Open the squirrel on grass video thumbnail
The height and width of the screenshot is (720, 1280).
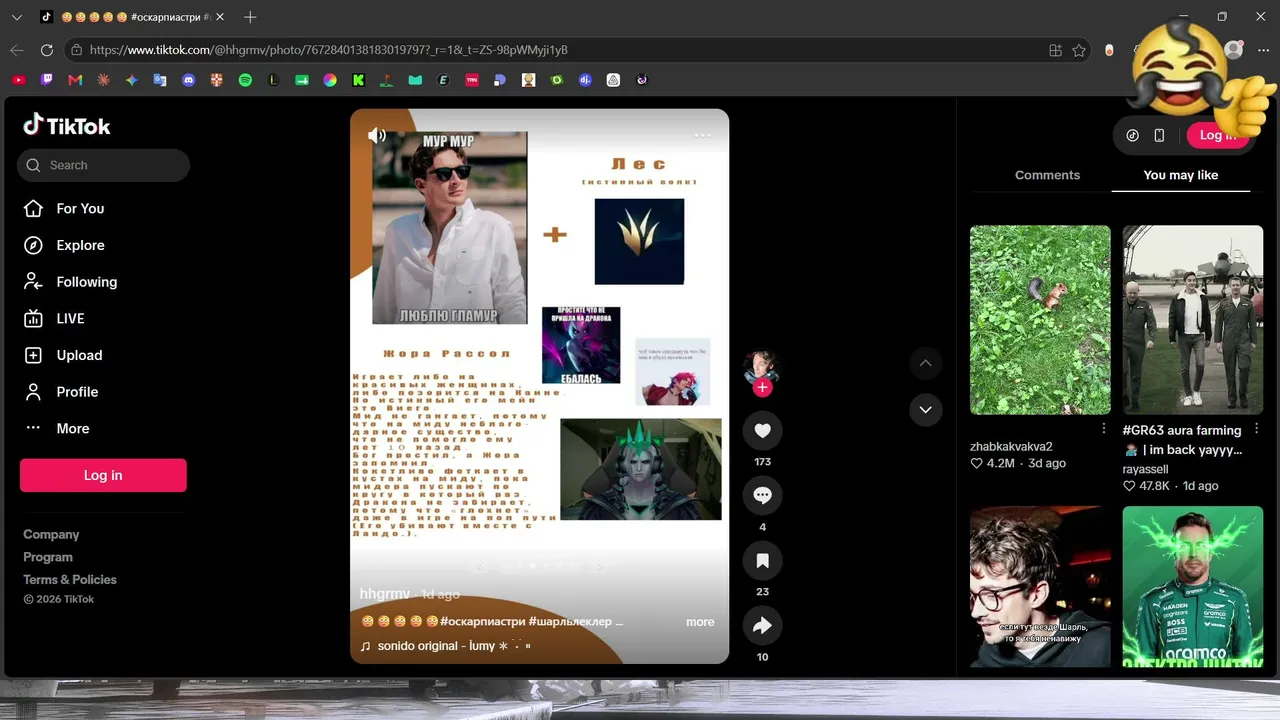(1040, 320)
